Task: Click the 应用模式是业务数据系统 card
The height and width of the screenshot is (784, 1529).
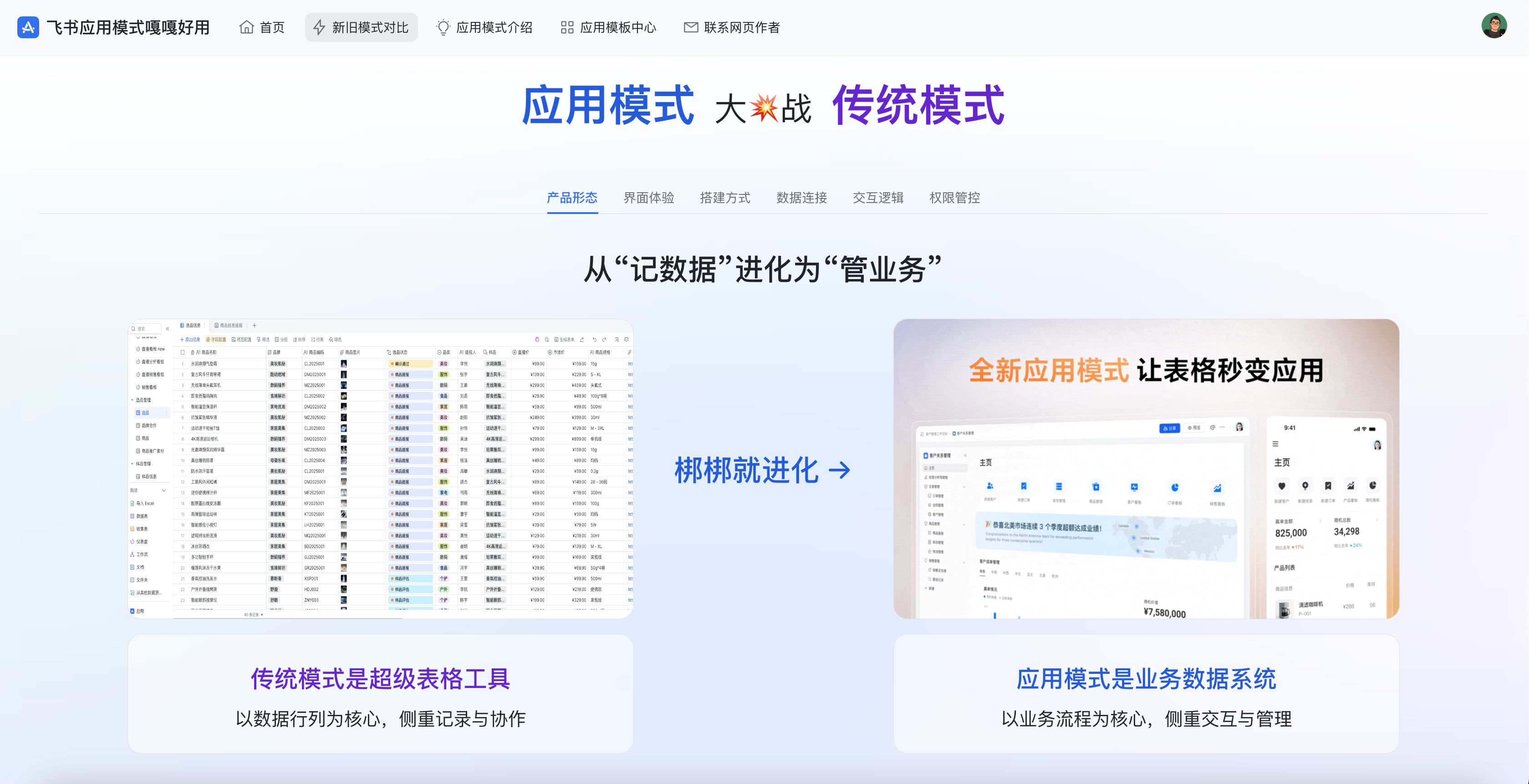Action: (1146, 693)
